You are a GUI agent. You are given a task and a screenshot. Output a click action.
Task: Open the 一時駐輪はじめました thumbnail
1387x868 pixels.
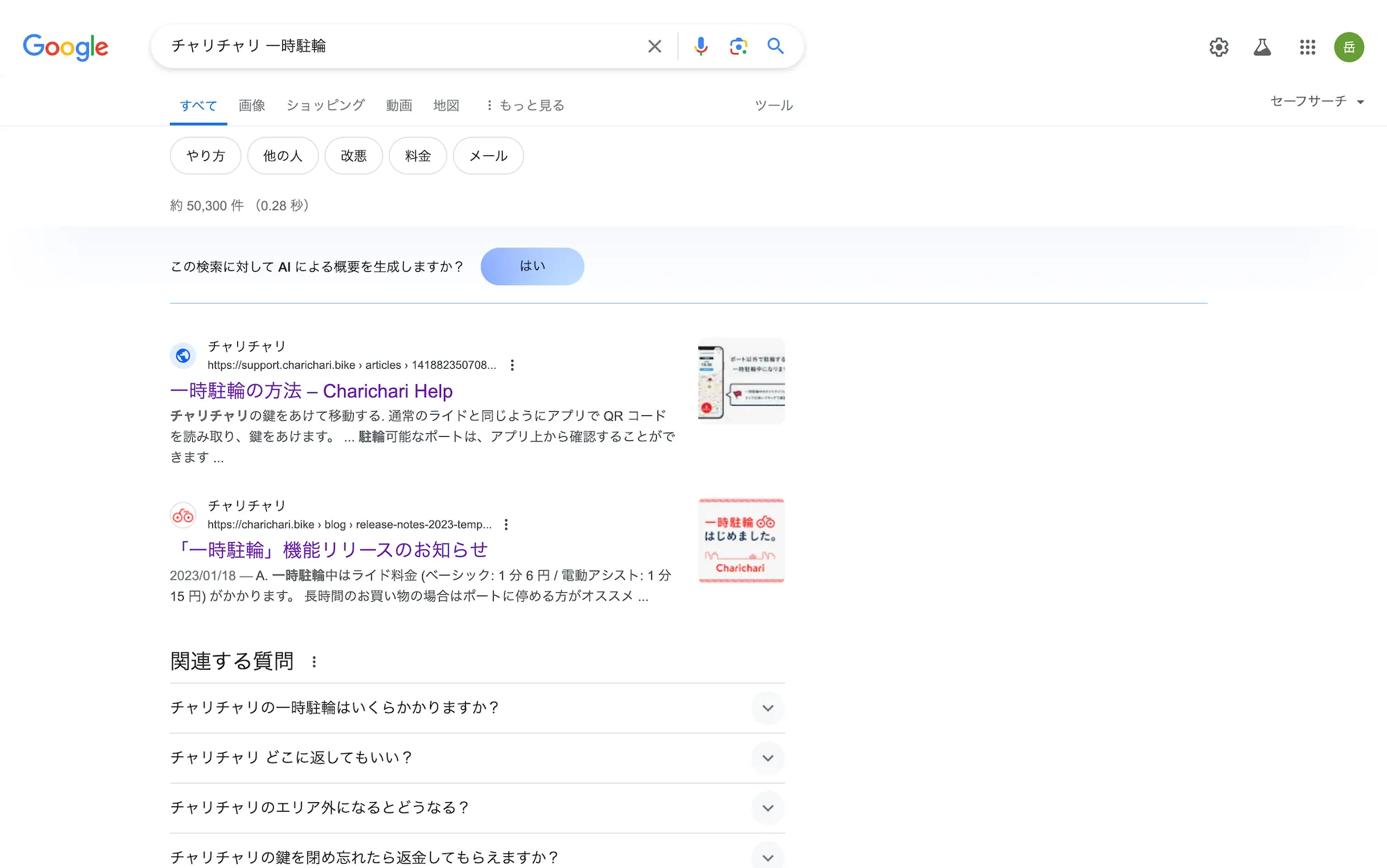click(741, 541)
